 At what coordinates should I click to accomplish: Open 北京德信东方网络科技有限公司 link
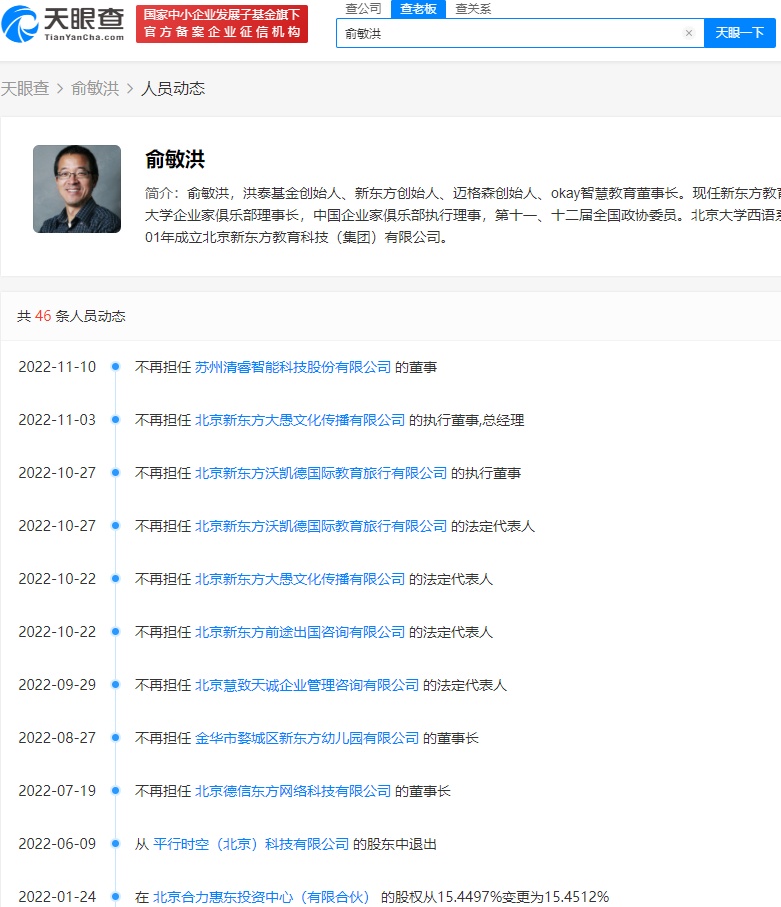pos(293,791)
